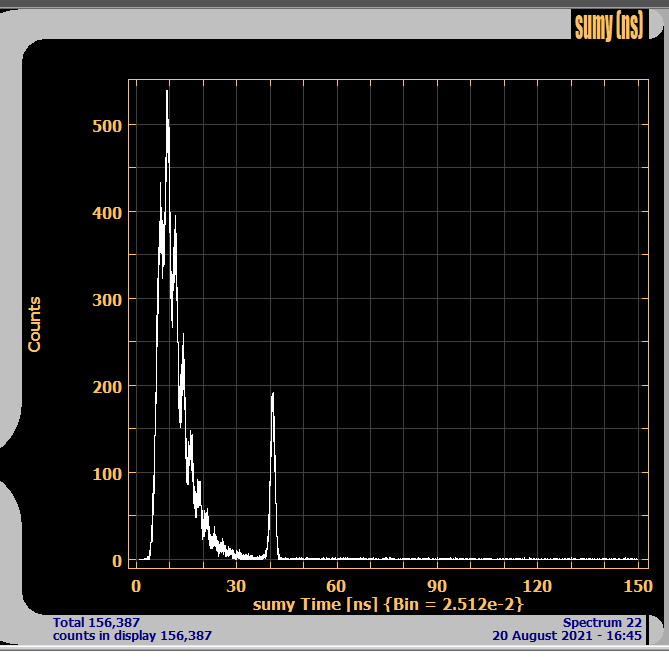
Task: Click the 300 y-axis tick label
Action: (107, 300)
